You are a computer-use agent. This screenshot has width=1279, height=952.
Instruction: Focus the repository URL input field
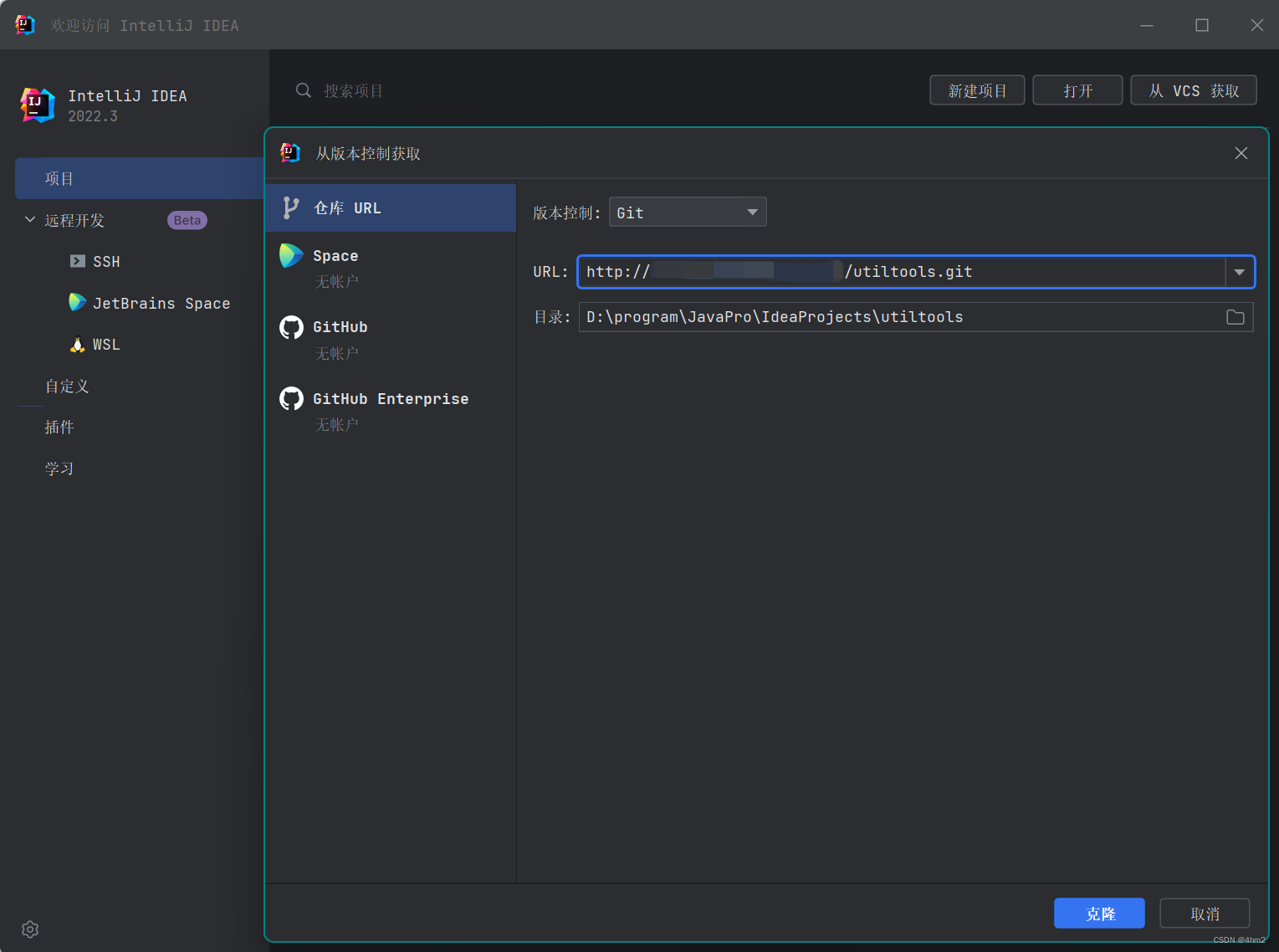[x=902, y=272]
